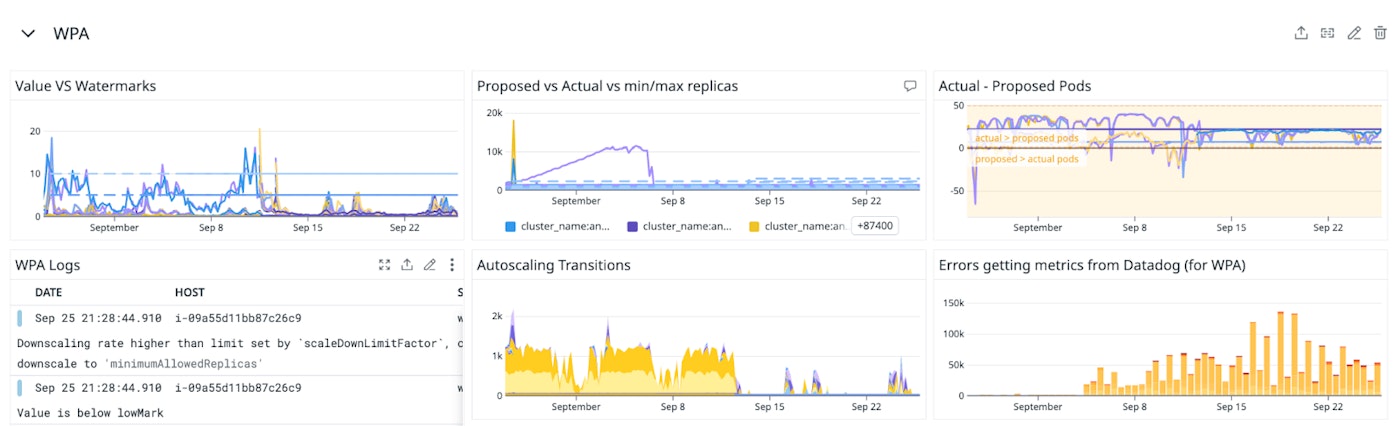Click the Actual - Proposed Pods title
This screenshot has height=426, width=1400.
click(1015, 86)
